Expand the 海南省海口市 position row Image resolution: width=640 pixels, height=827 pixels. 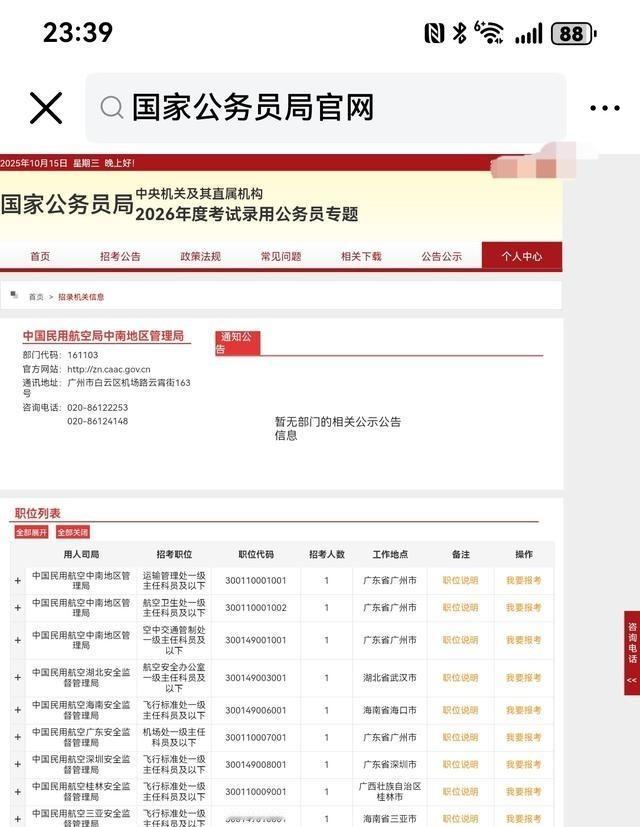click(18, 710)
